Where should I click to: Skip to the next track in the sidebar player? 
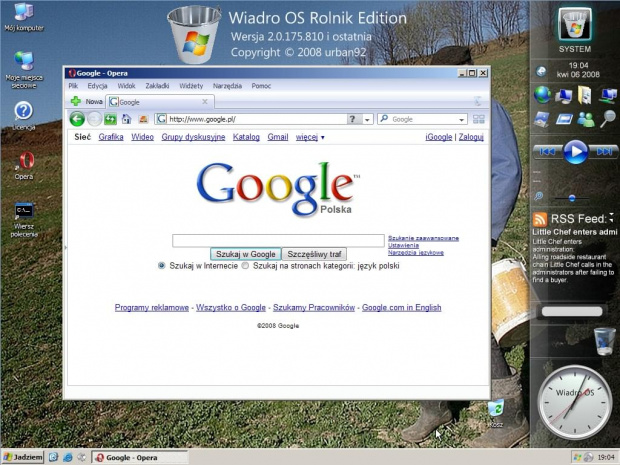click(x=603, y=151)
